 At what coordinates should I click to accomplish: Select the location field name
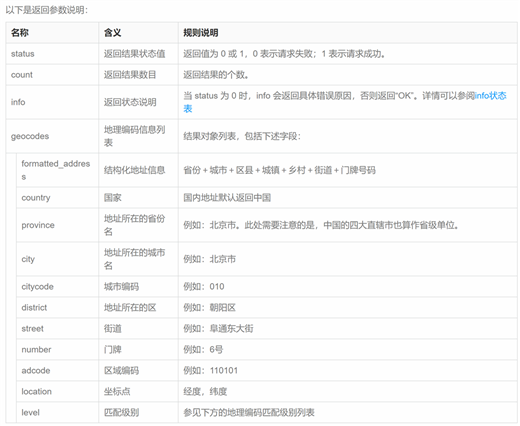36,391
